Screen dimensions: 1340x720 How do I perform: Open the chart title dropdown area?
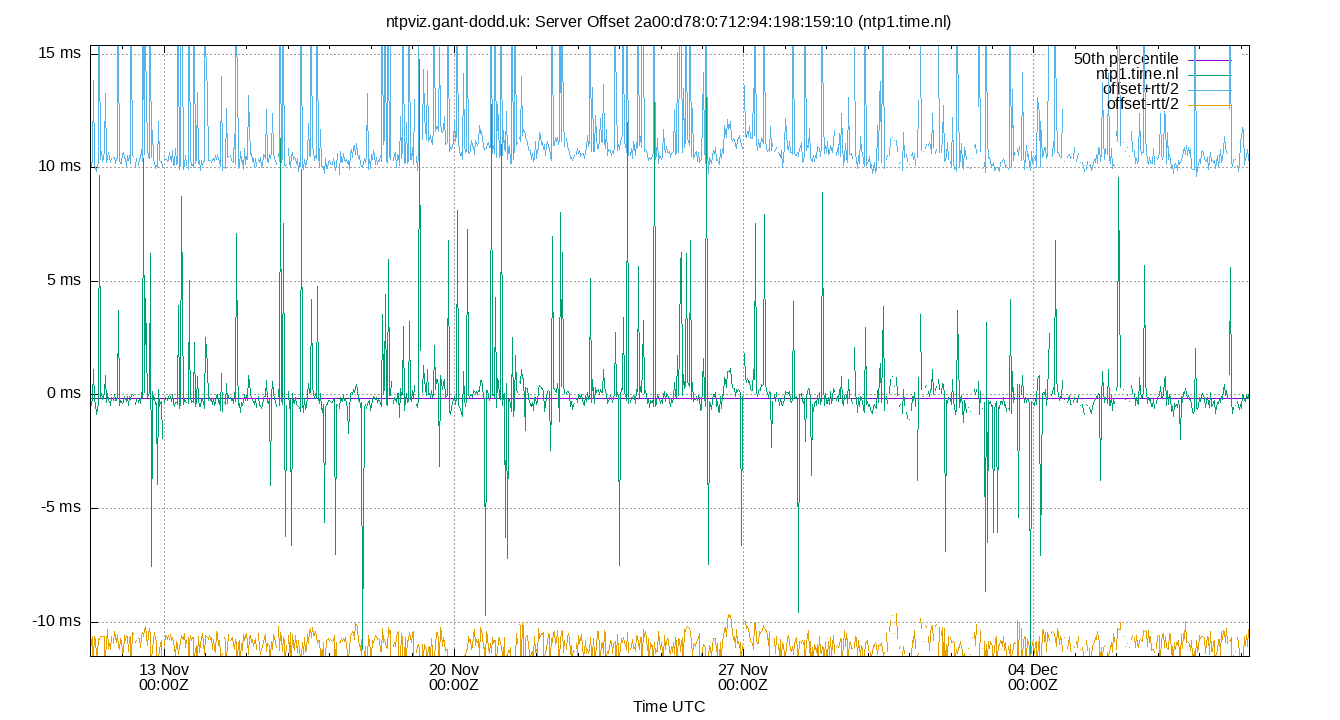click(x=670, y=21)
